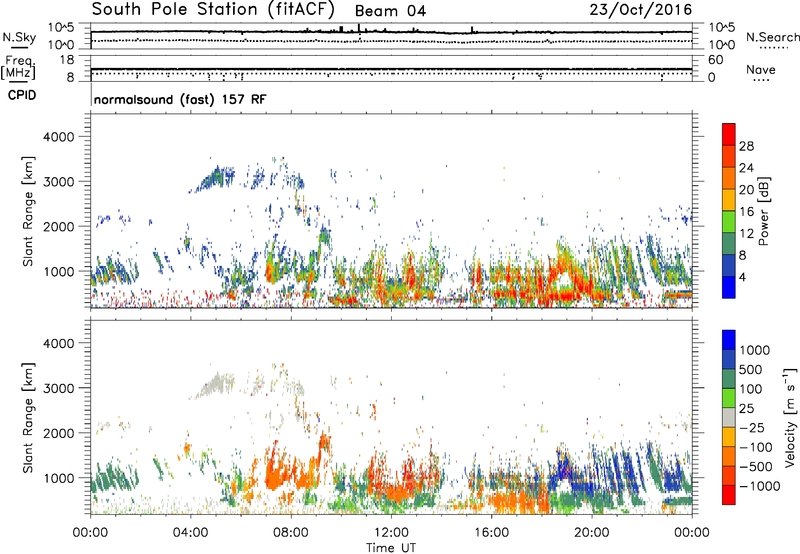The width and height of the screenshot is (800, 554).
Task: Click the 'CPID' row label
Action: click(22, 95)
